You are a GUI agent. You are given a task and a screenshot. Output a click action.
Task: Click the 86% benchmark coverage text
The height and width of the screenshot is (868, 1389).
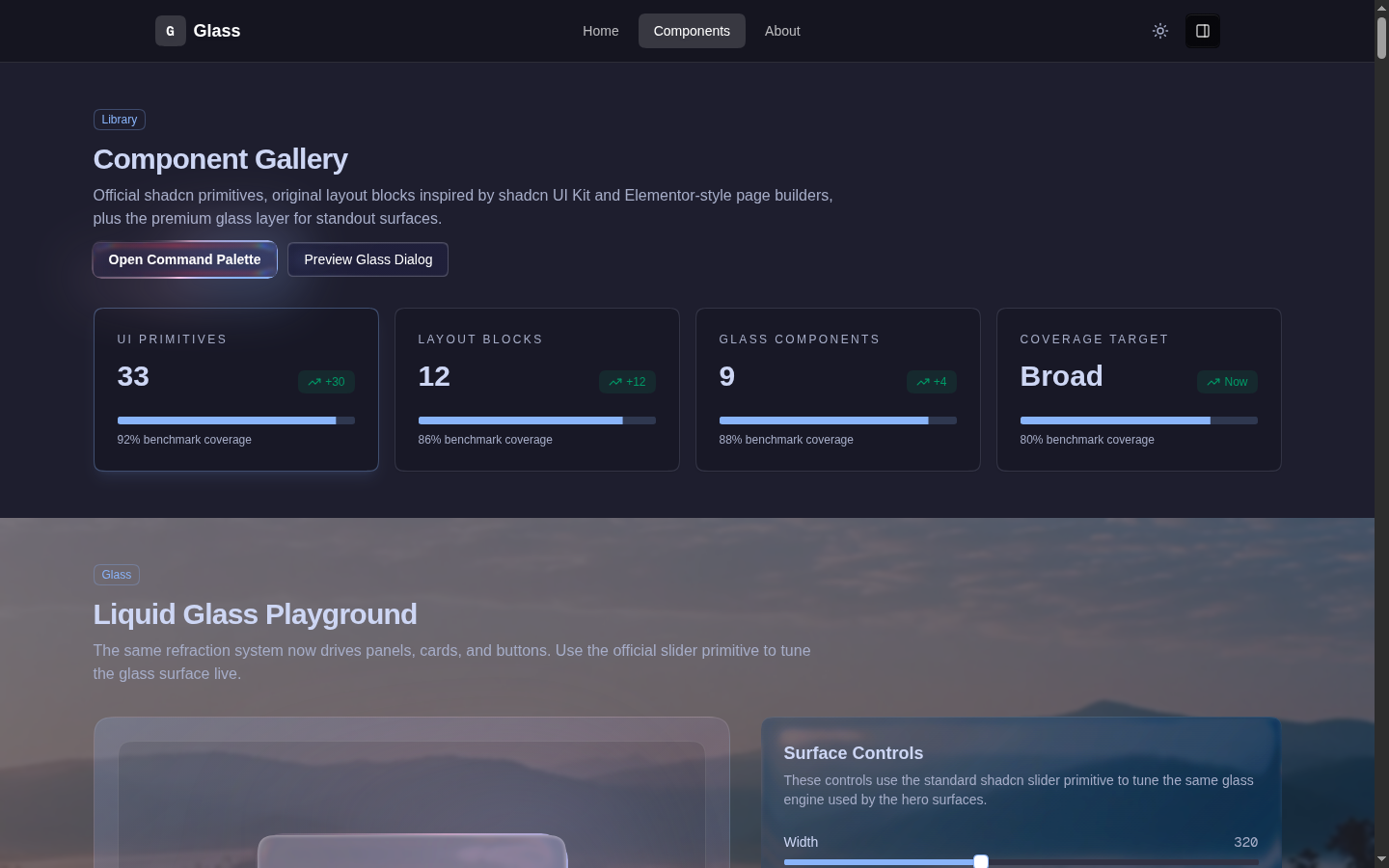pos(485,440)
